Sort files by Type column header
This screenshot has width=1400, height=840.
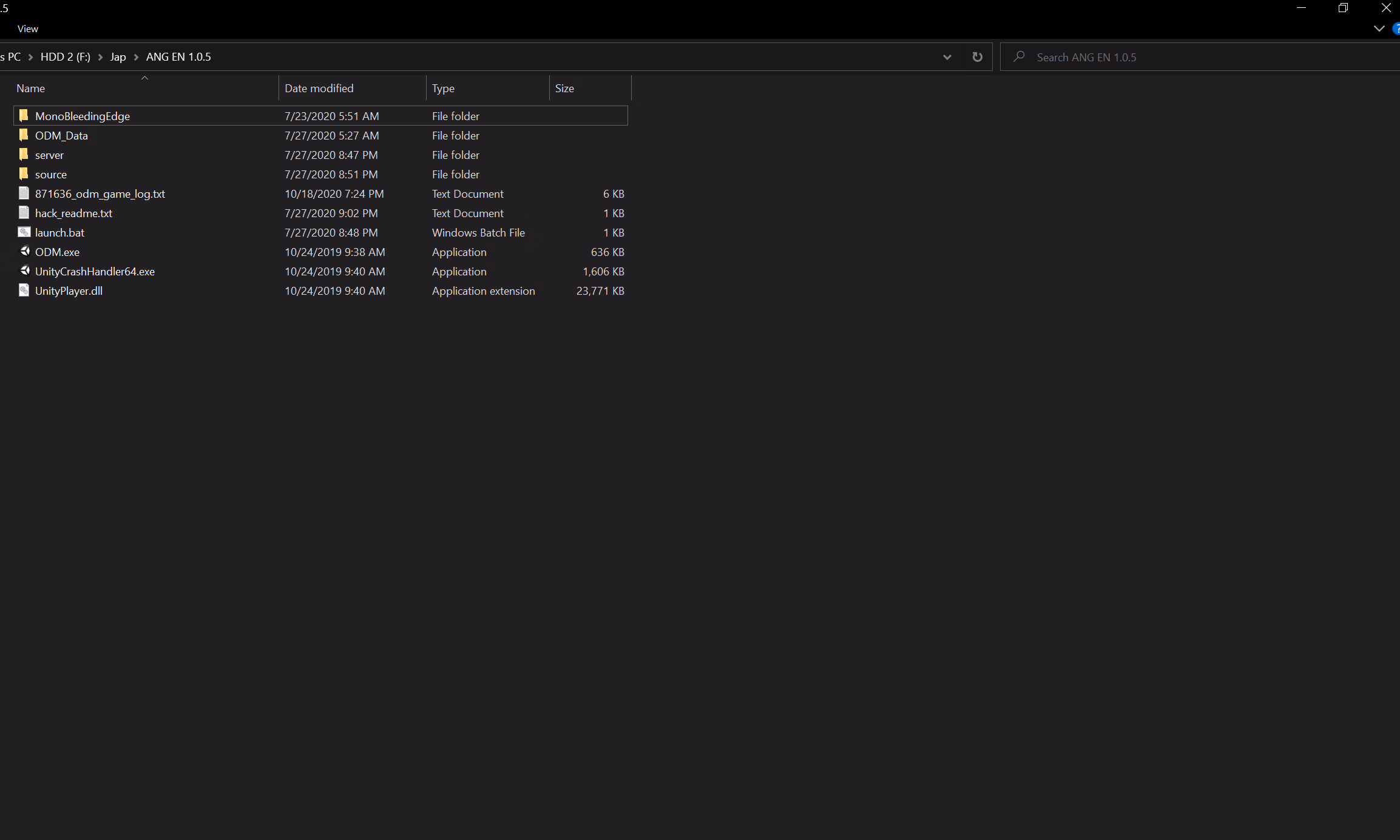click(x=443, y=89)
